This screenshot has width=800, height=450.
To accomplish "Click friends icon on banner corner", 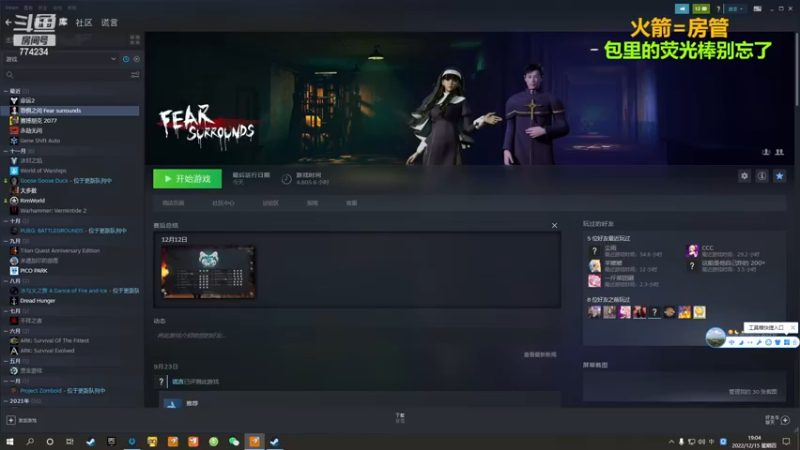I will 779,152.
